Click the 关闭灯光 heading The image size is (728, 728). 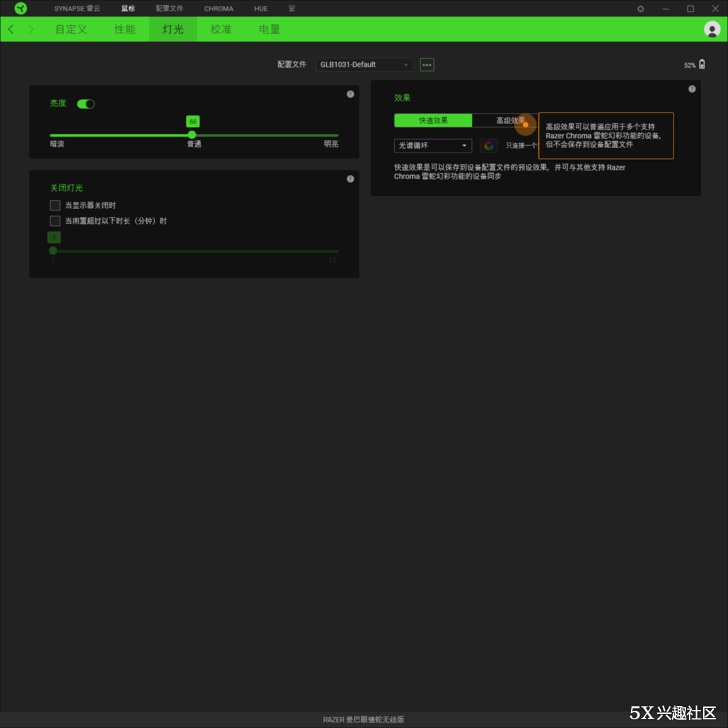pos(66,188)
